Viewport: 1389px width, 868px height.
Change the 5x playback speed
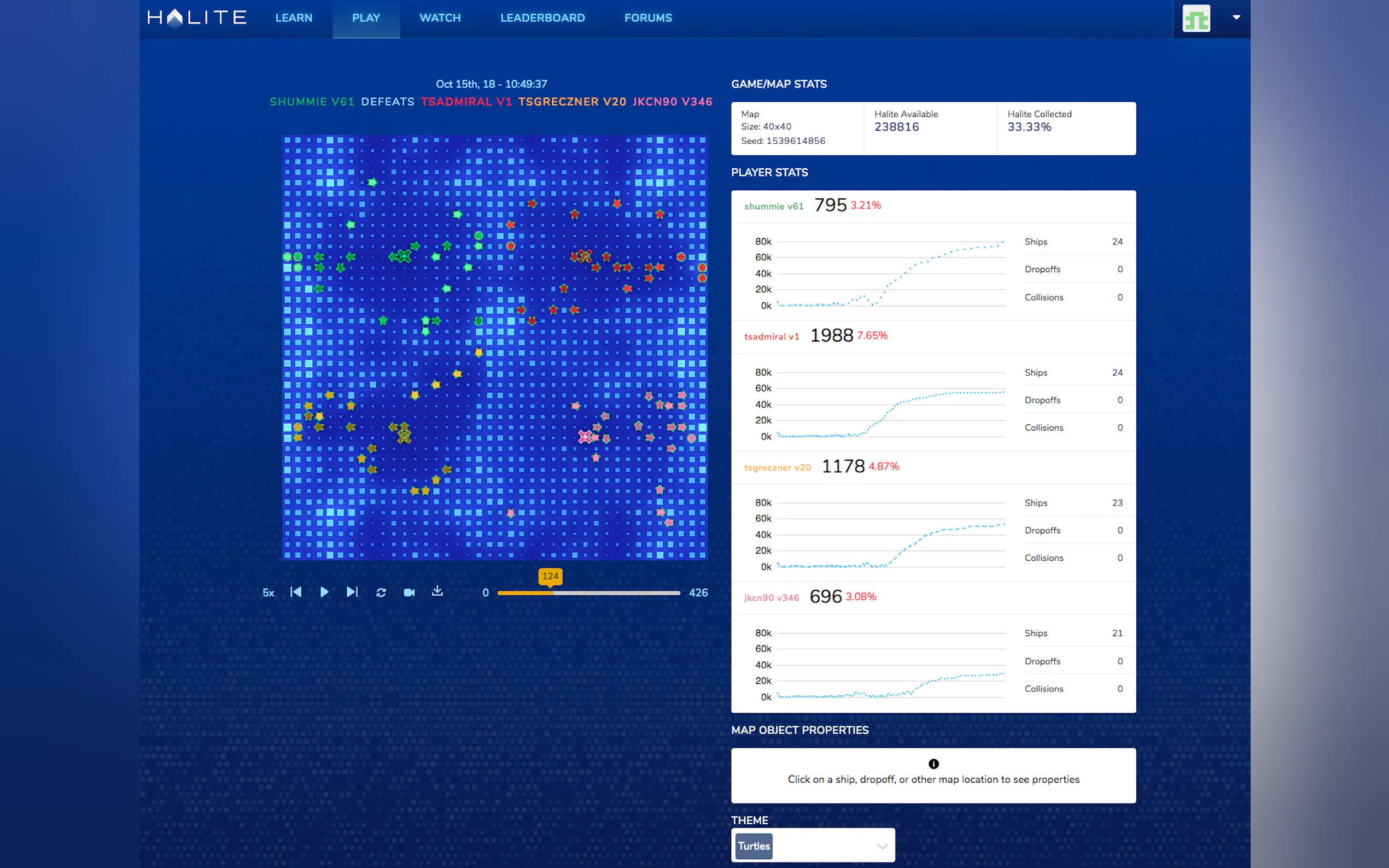268,593
